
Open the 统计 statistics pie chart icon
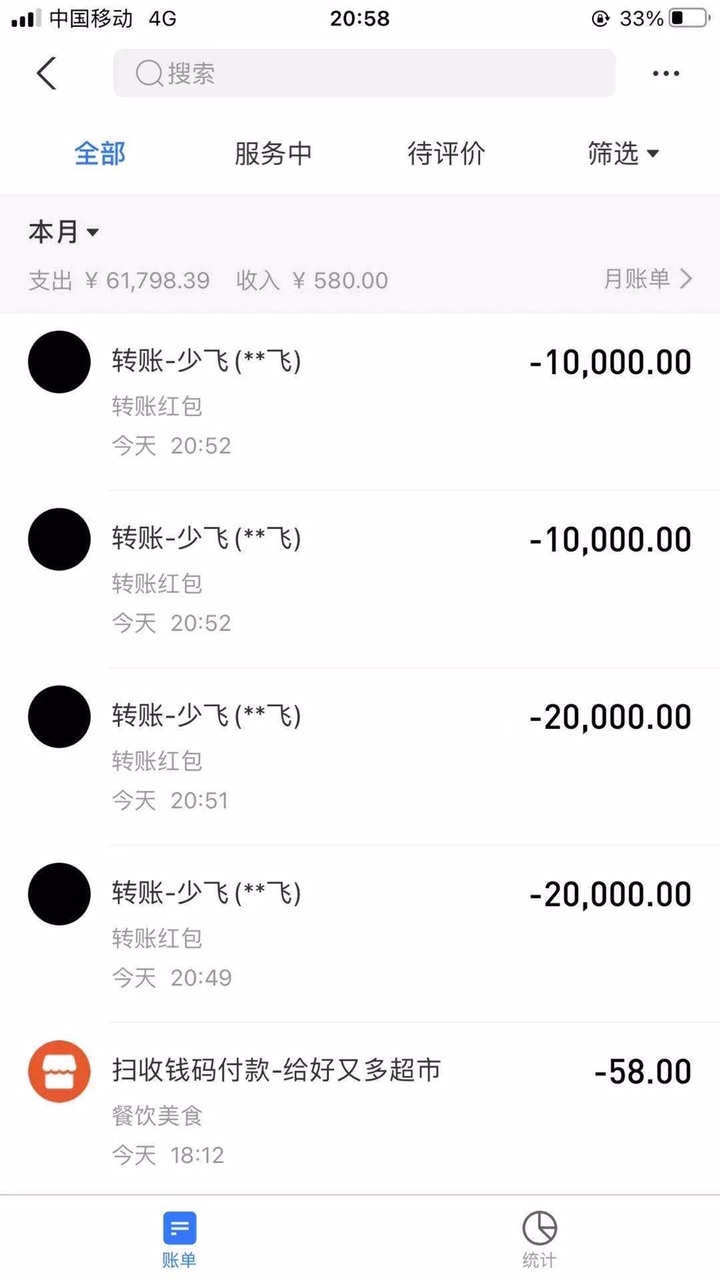point(539,1228)
